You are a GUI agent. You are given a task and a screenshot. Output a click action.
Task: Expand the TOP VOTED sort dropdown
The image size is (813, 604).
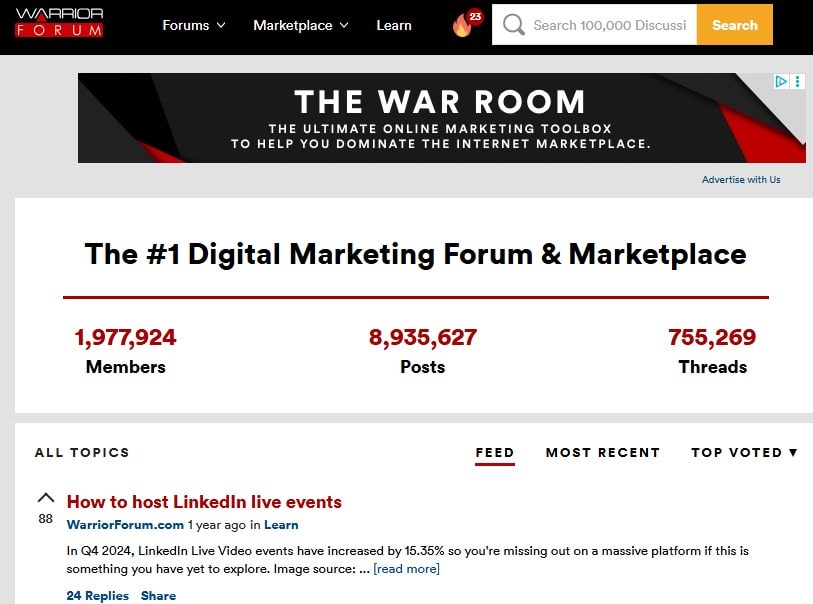744,452
